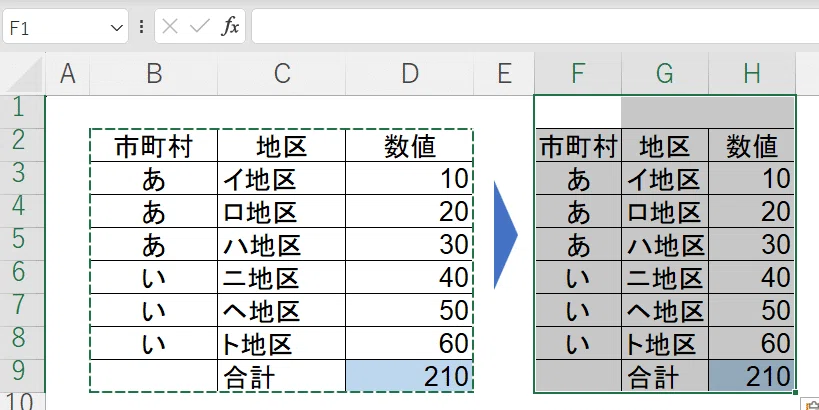Select column F header

[578, 74]
